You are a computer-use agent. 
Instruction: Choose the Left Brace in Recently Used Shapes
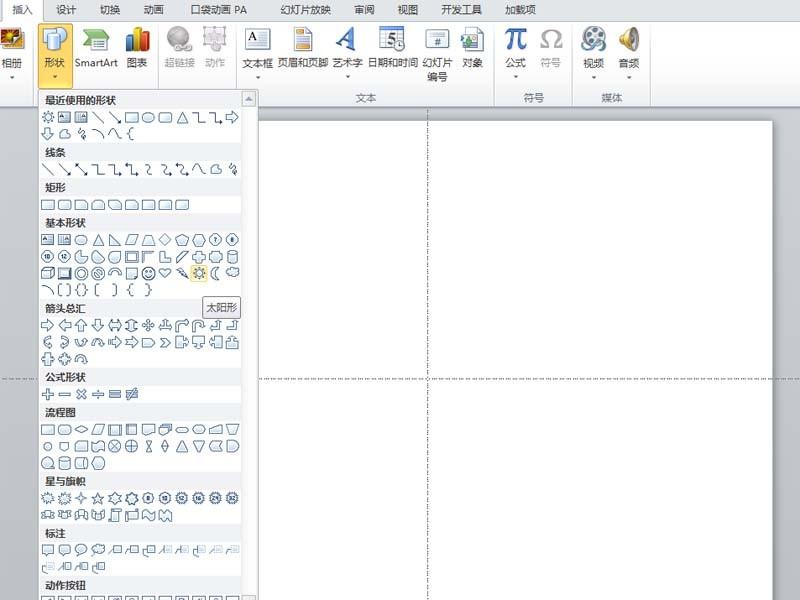click(x=131, y=134)
